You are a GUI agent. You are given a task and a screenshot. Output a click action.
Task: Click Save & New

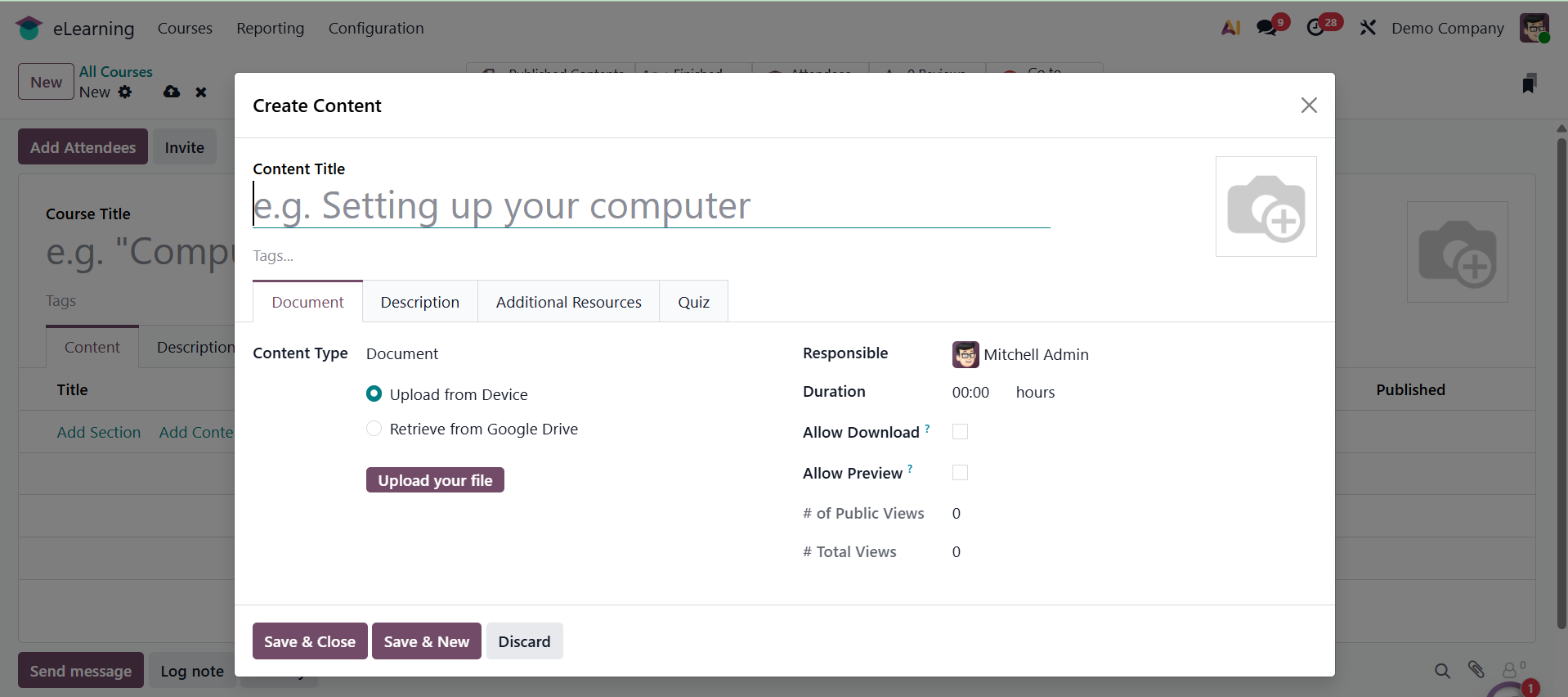point(427,641)
